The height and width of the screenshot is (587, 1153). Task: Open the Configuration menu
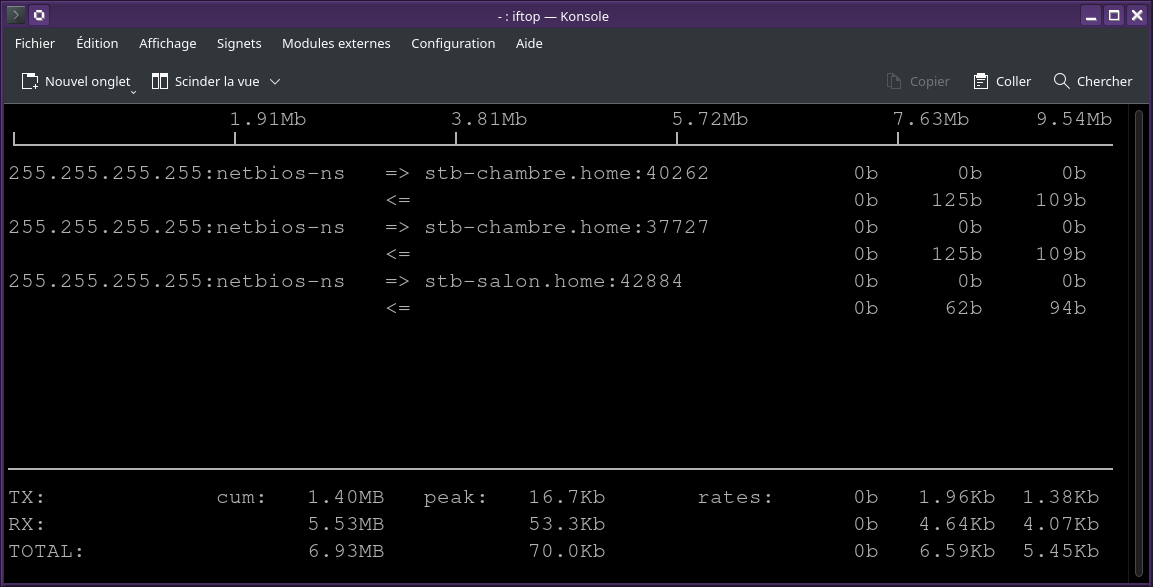[x=453, y=43]
